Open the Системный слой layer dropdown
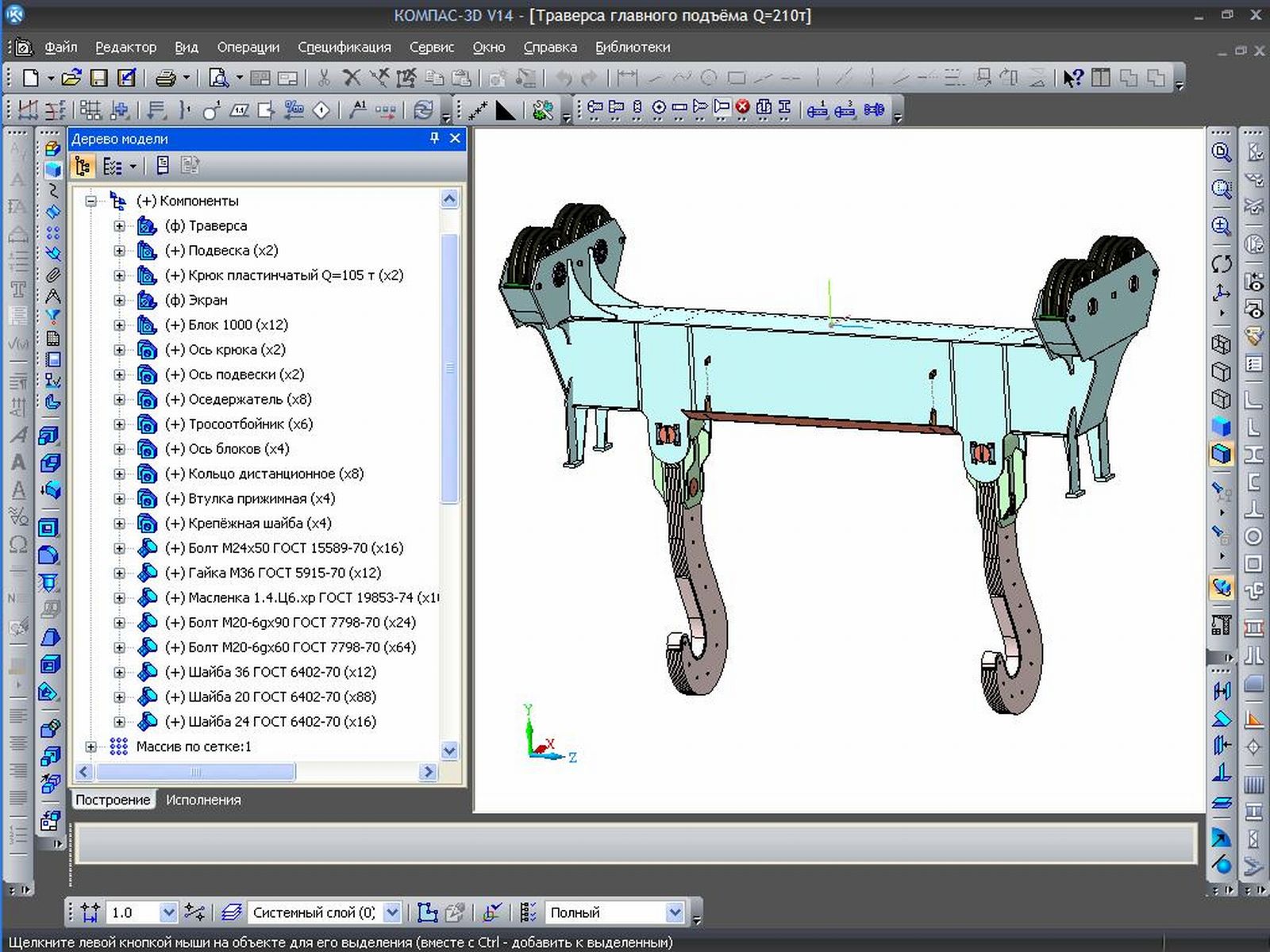Viewport: 1270px width, 952px height. tap(392, 912)
